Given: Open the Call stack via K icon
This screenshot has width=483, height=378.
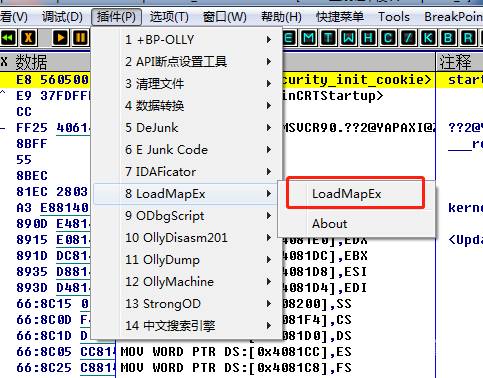Looking at the screenshot, I should [x=428, y=38].
